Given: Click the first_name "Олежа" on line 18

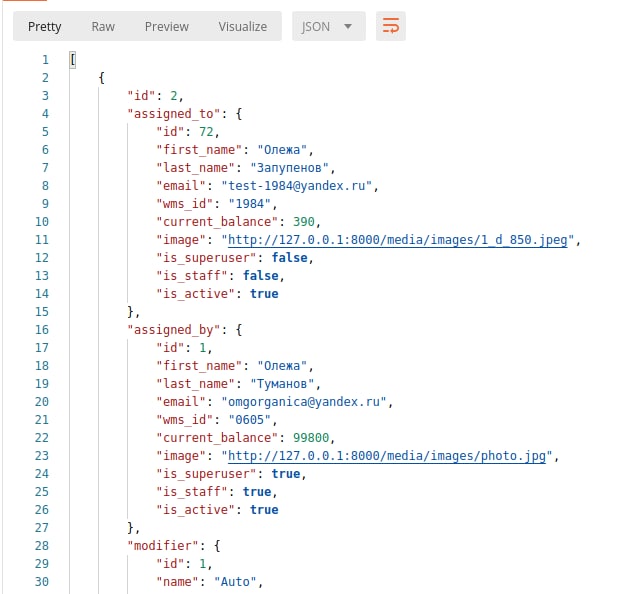Looking at the screenshot, I should (x=282, y=366).
